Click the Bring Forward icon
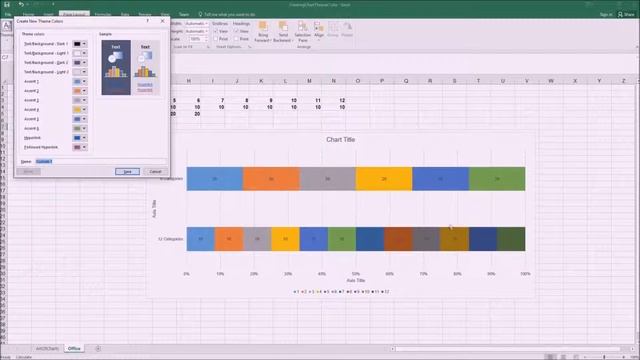Image resolution: width=640 pixels, height=360 pixels. point(263,27)
